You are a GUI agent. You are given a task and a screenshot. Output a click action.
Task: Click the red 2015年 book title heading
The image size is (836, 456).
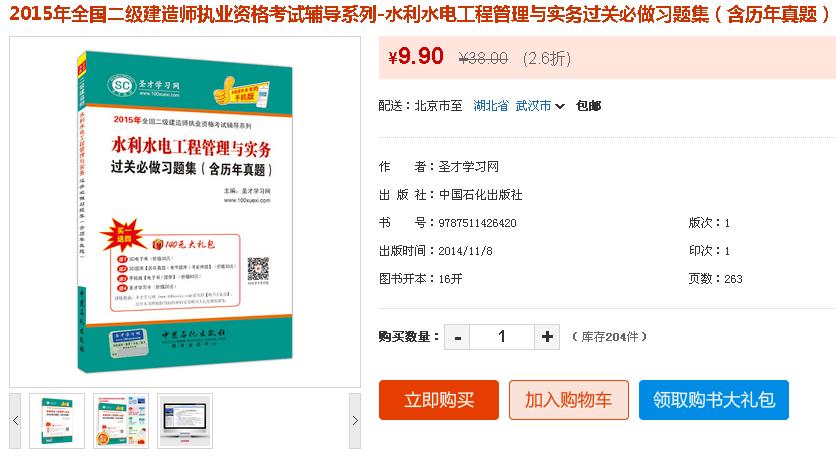pyautogui.click(x=421, y=14)
